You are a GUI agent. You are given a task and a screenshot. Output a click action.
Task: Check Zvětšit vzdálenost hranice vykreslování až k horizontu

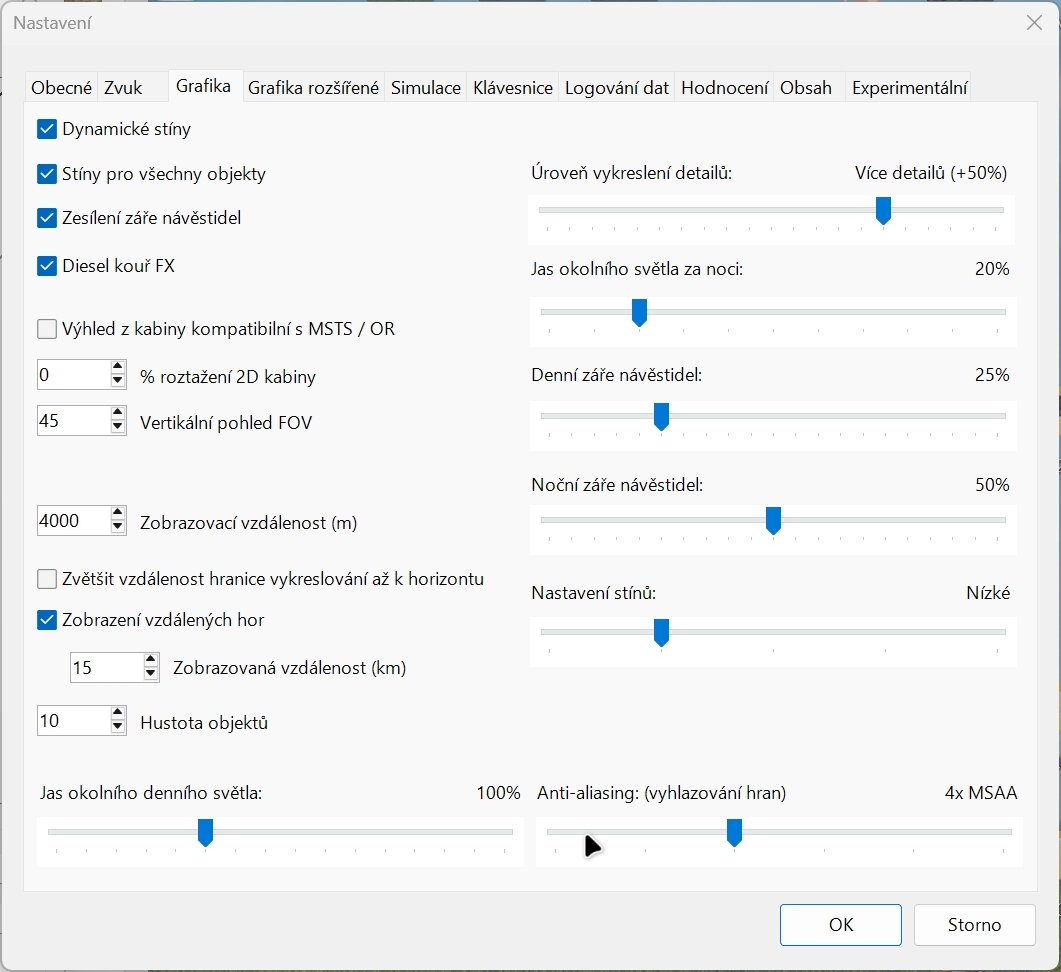(47, 579)
